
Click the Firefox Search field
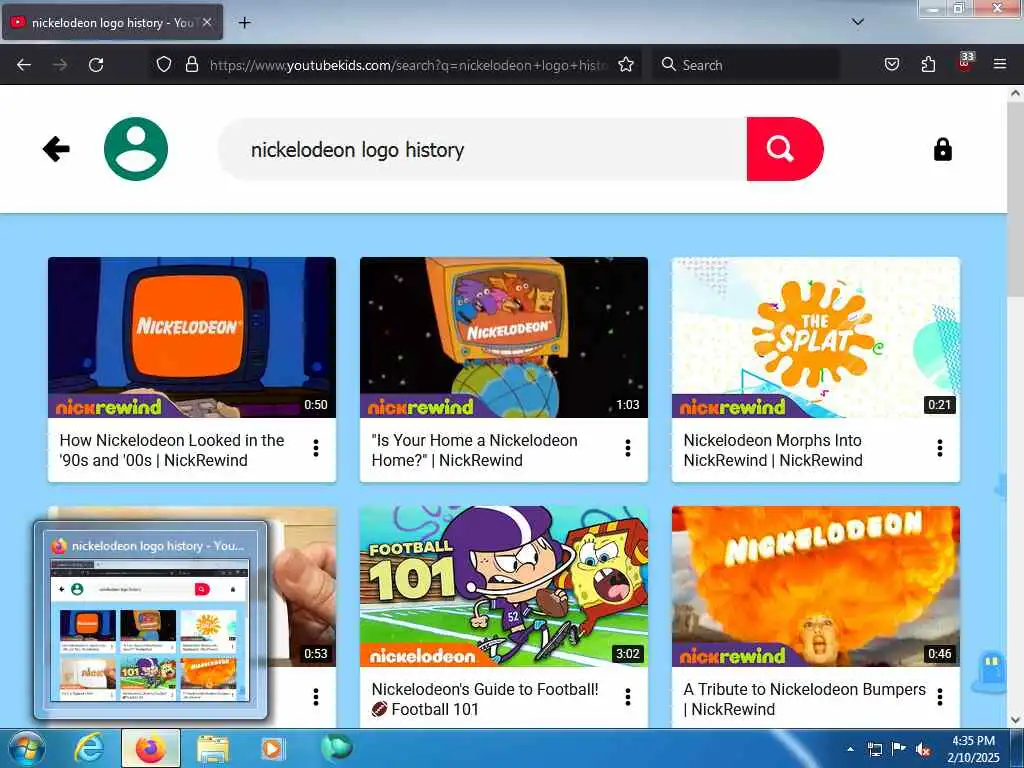[746, 65]
